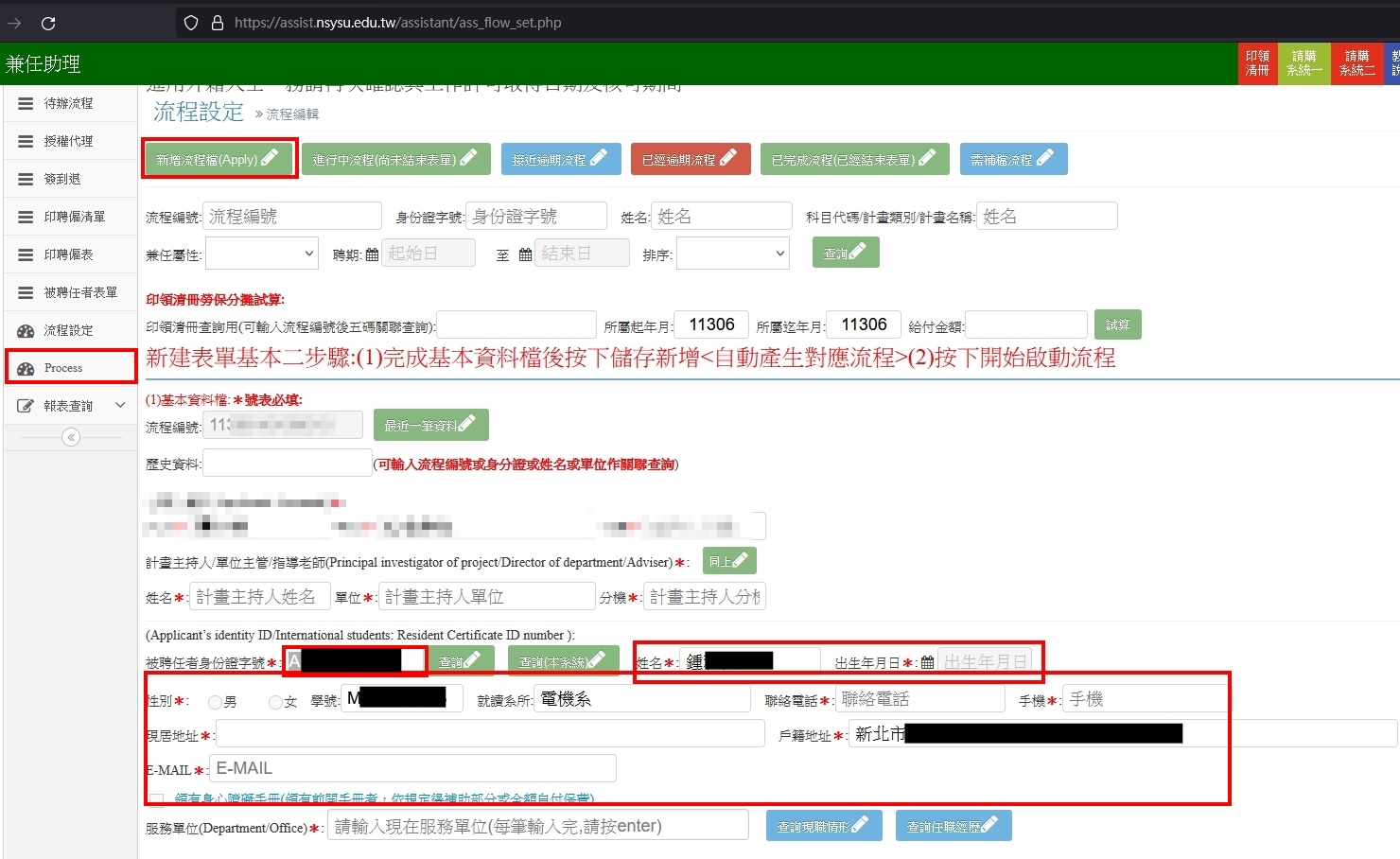Focus the 姓名 search field in the top row
Viewport: 1400px width, 859px height.
[722, 217]
